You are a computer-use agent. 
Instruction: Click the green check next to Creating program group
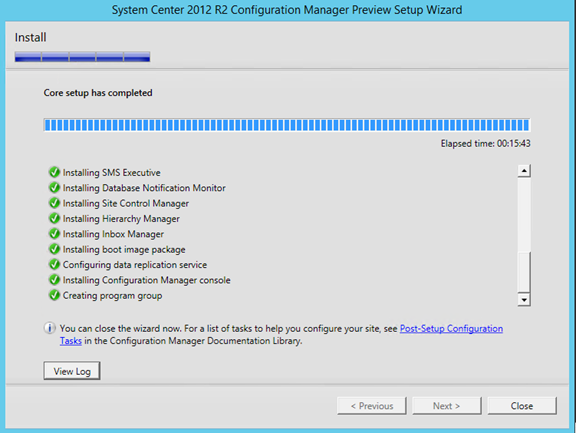click(x=54, y=295)
